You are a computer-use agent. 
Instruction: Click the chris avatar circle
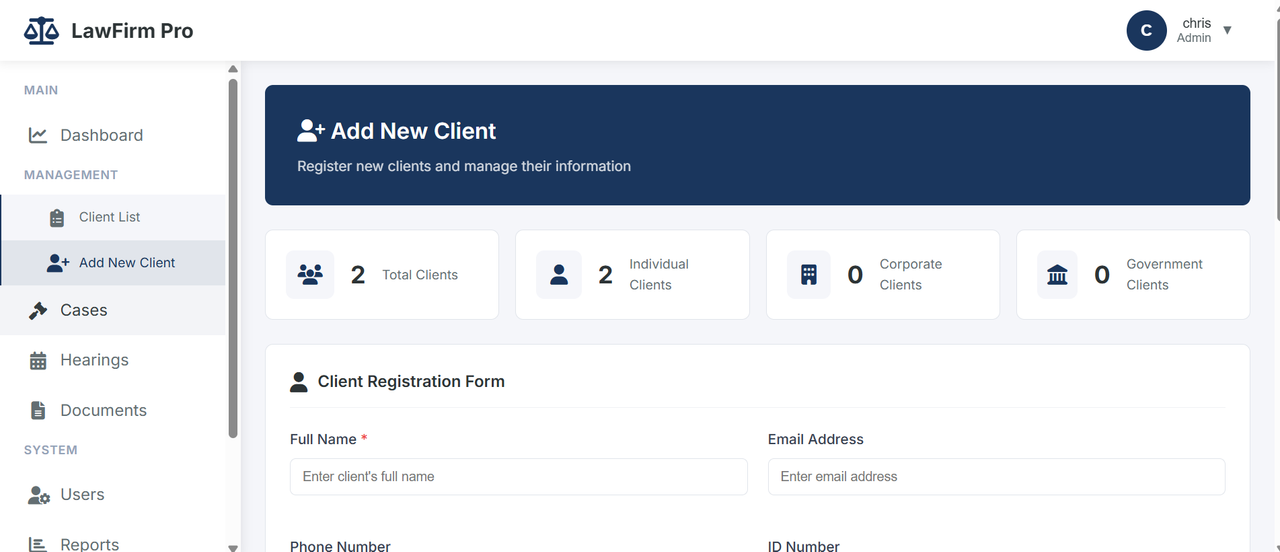(1147, 30)
